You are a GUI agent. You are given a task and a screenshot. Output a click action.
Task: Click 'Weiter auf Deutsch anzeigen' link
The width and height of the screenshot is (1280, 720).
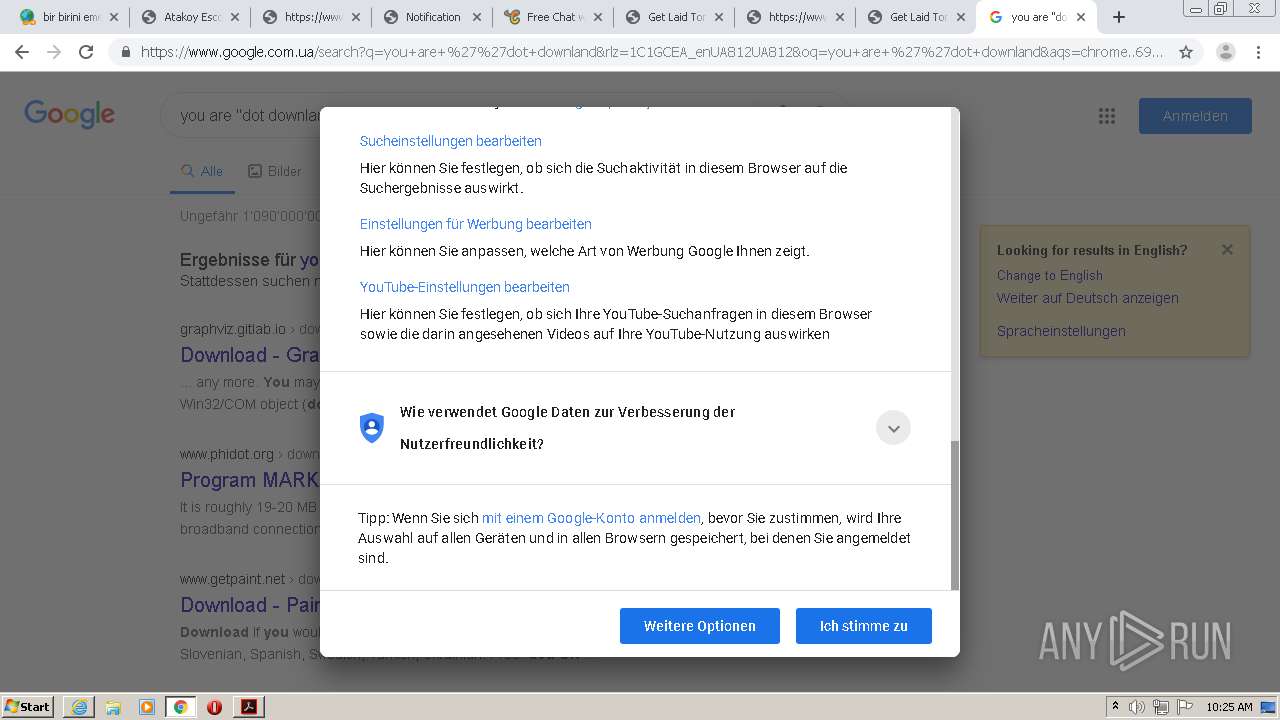pyautogui.click(x=1088, y=298)
